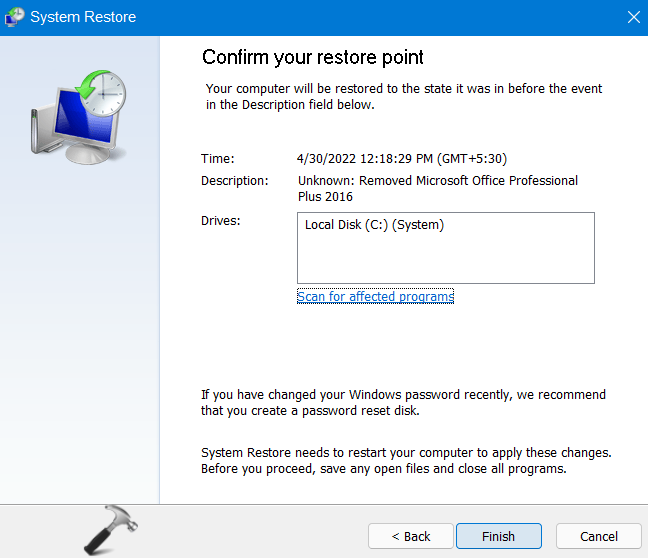Go back with the Back button

click(408, 536)
